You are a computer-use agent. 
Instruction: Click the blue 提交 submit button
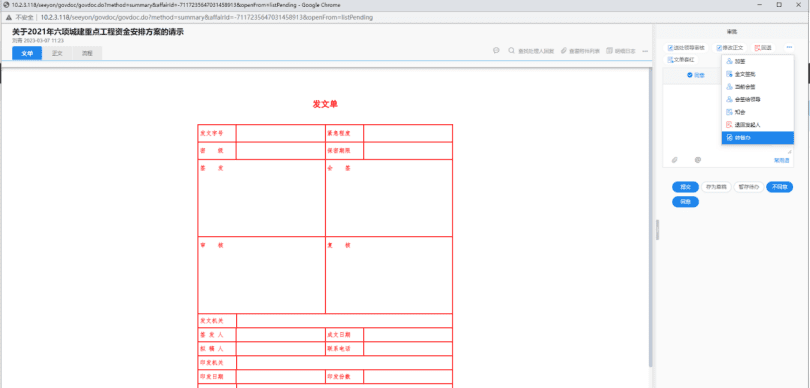coord(686,187)
